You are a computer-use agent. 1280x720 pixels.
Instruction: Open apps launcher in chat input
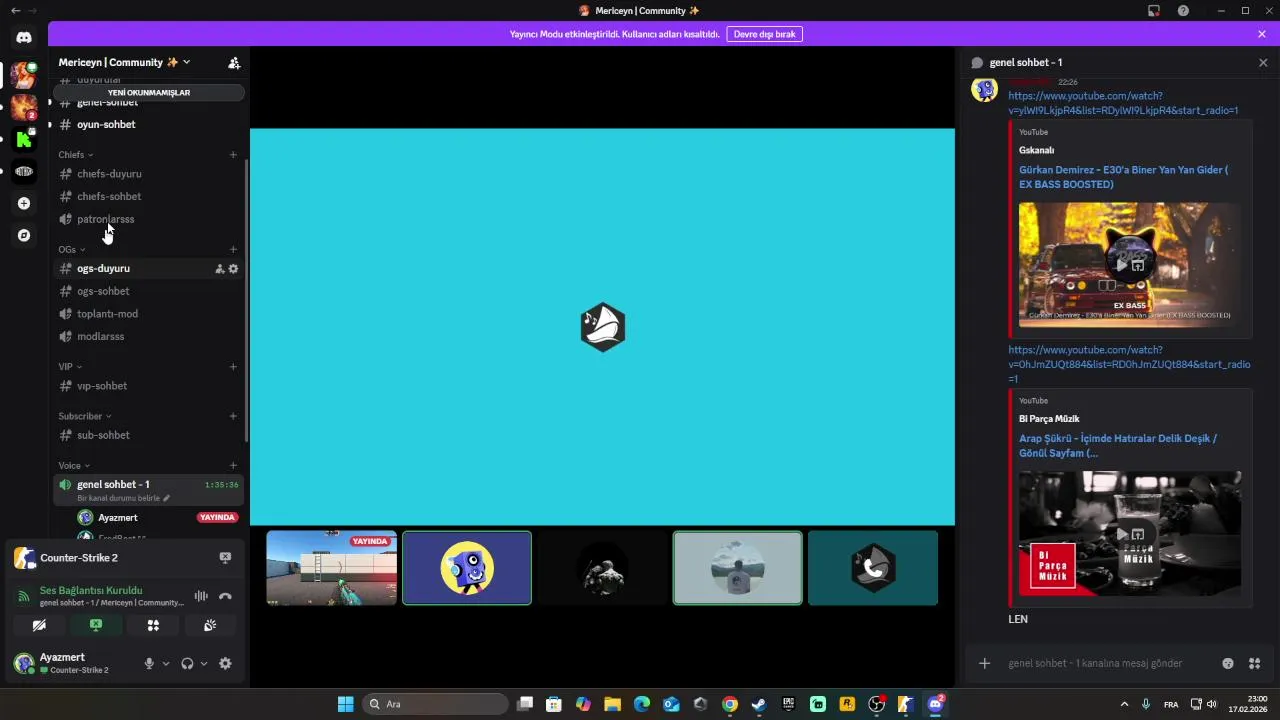pos(1255,663)
